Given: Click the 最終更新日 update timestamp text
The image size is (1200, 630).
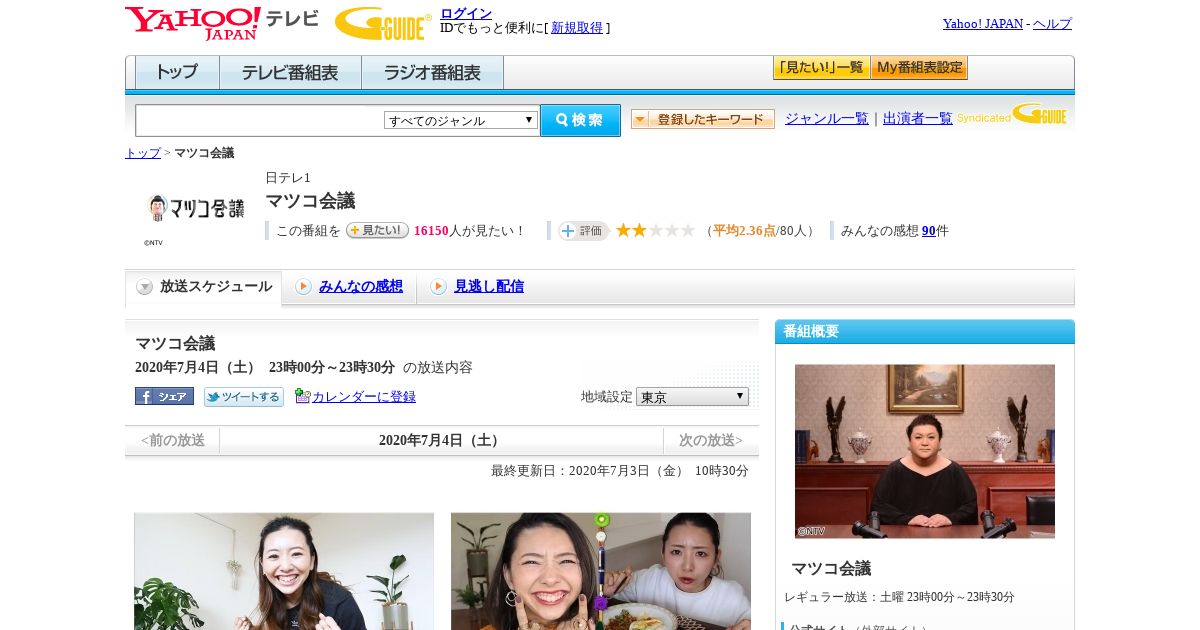Looking at the screenshot, I should [x=619, y=471].
